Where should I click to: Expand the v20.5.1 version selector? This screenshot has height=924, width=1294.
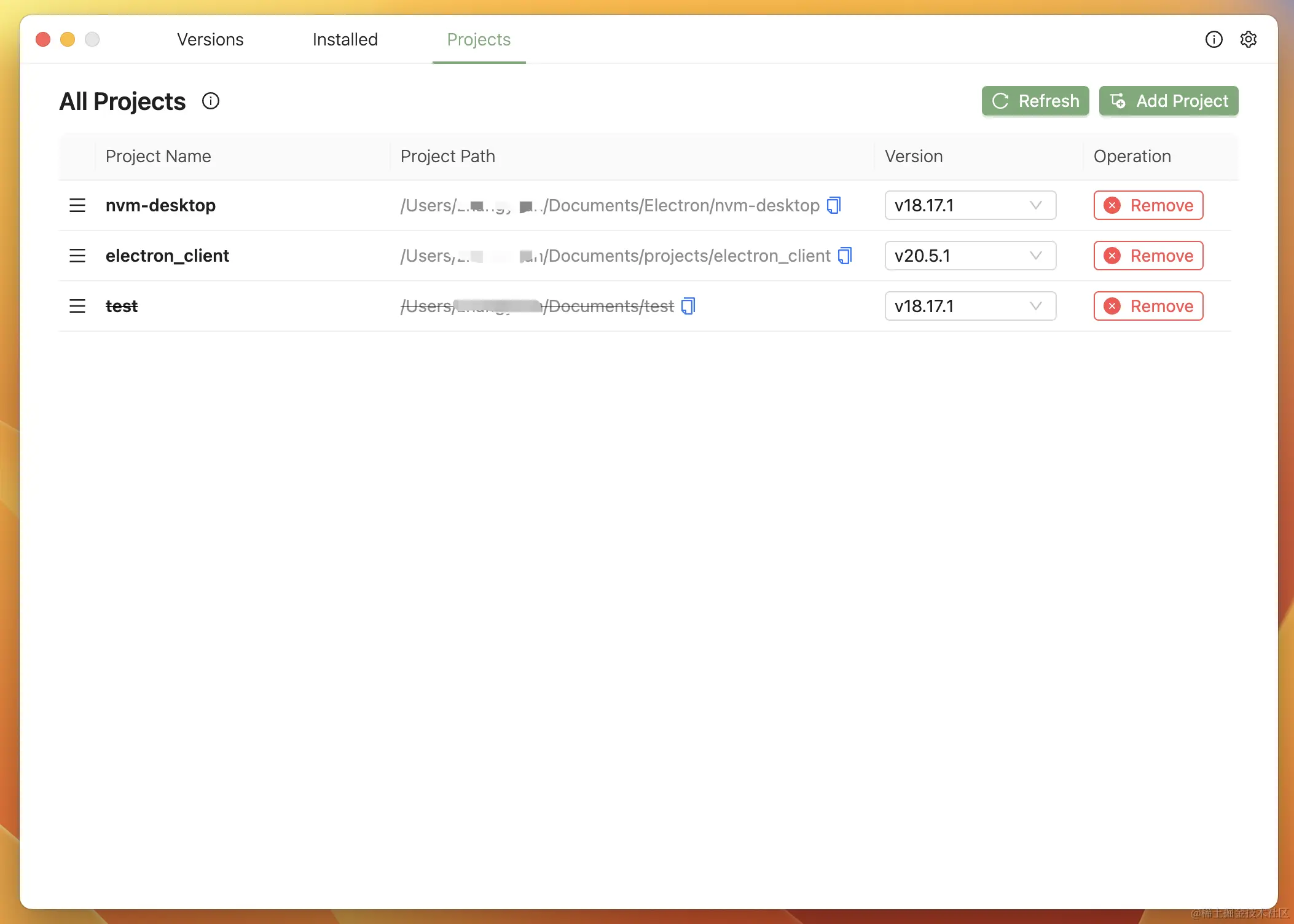pyautogui.click(x=970, y=256)
